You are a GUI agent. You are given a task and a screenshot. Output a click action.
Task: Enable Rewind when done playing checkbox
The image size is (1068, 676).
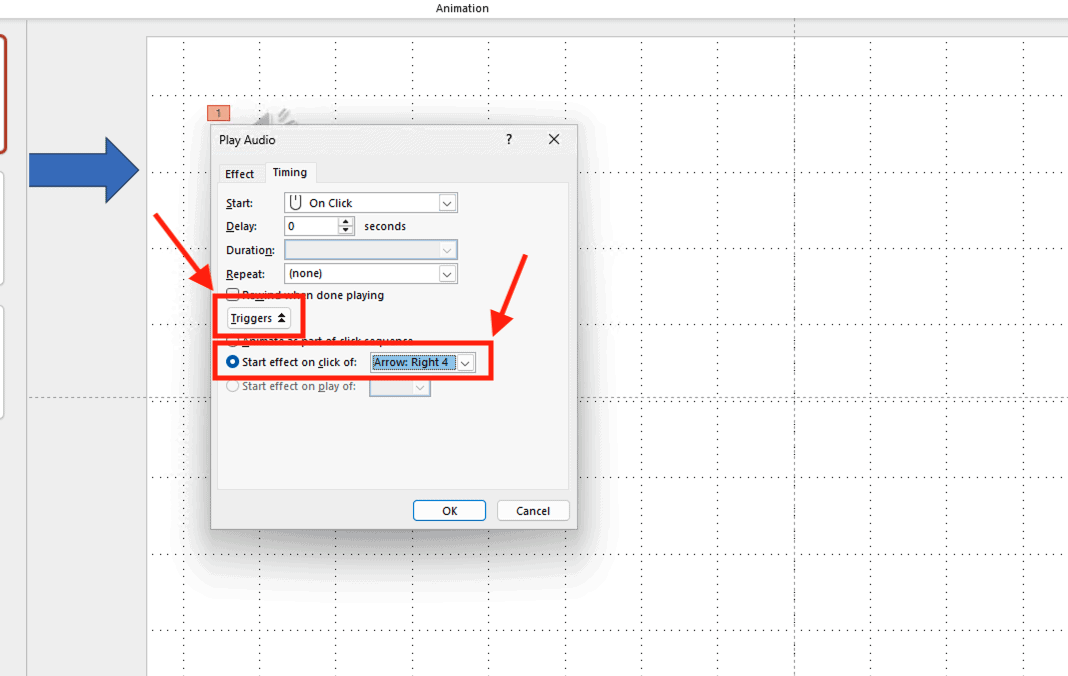point(232,294)
